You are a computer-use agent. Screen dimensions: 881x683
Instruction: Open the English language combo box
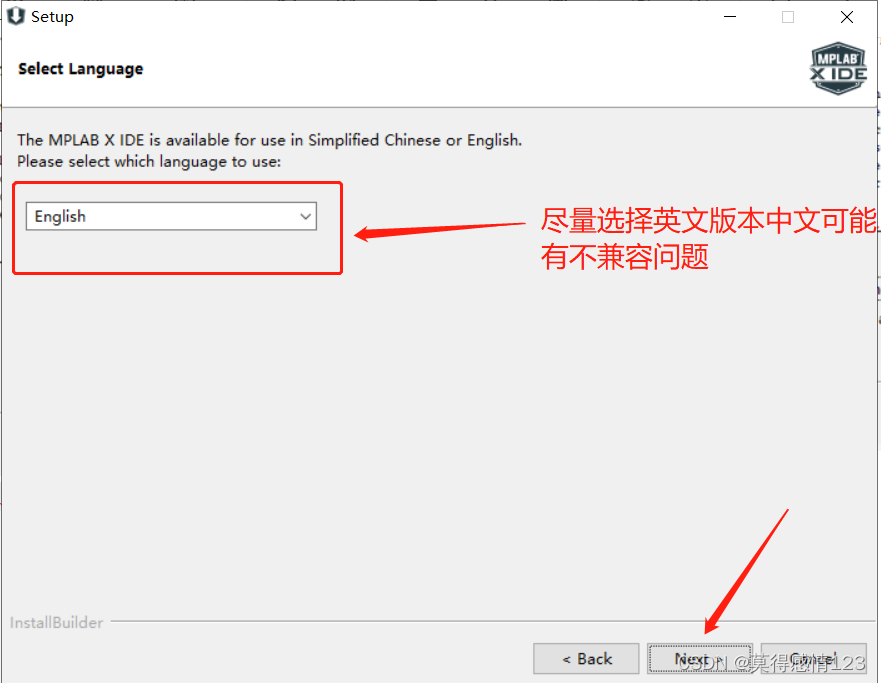point(171,216)
